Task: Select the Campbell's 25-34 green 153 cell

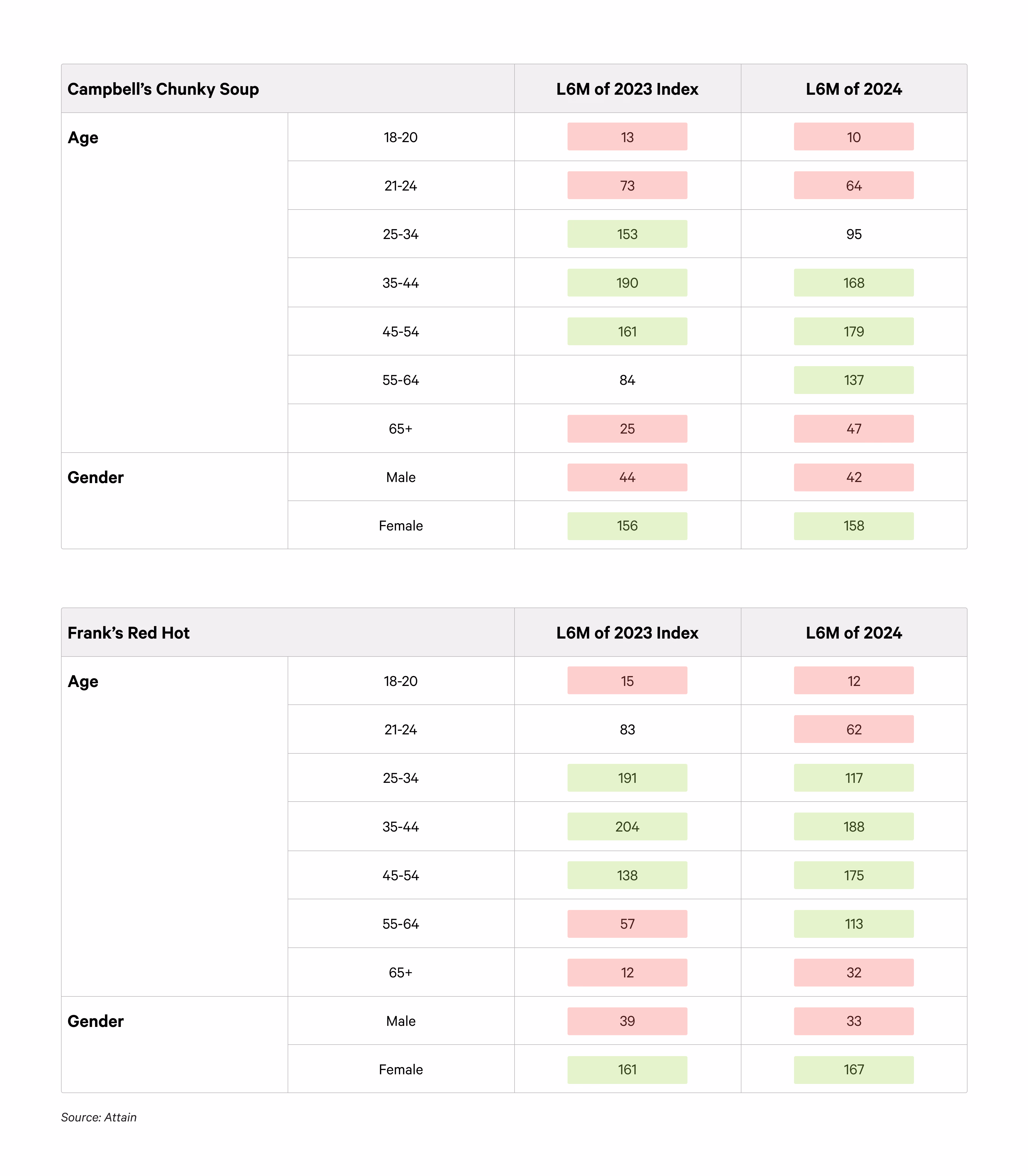Action: 627,234
